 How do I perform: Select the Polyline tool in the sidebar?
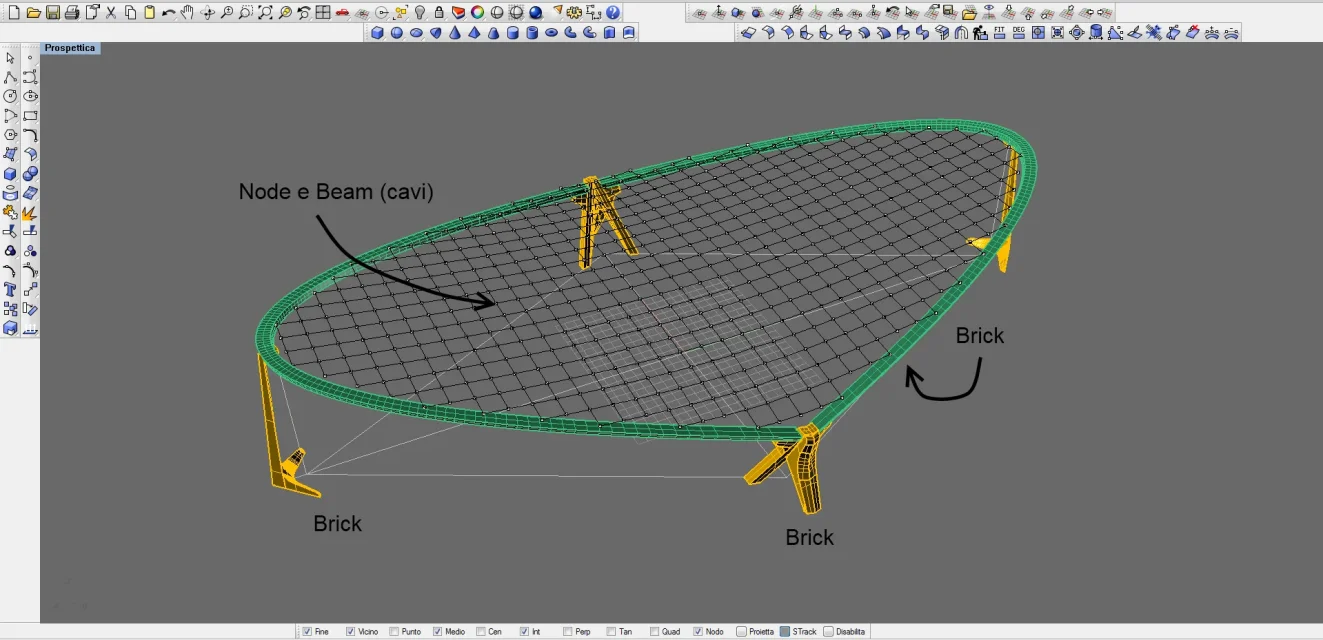pos(10,77)
